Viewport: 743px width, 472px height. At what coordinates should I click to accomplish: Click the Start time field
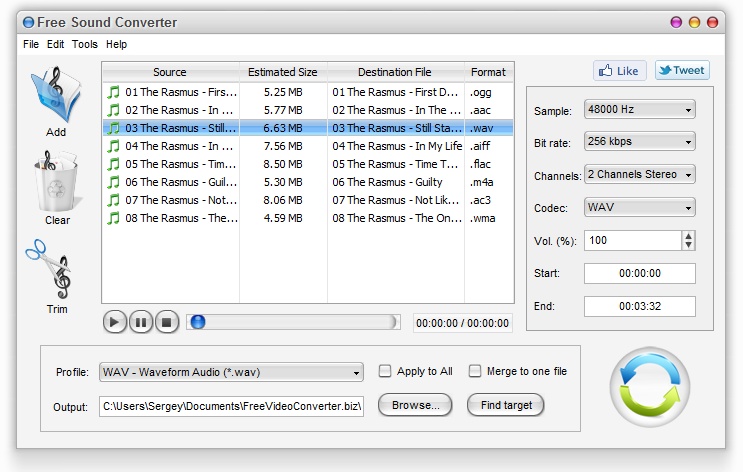click(640, 273)
